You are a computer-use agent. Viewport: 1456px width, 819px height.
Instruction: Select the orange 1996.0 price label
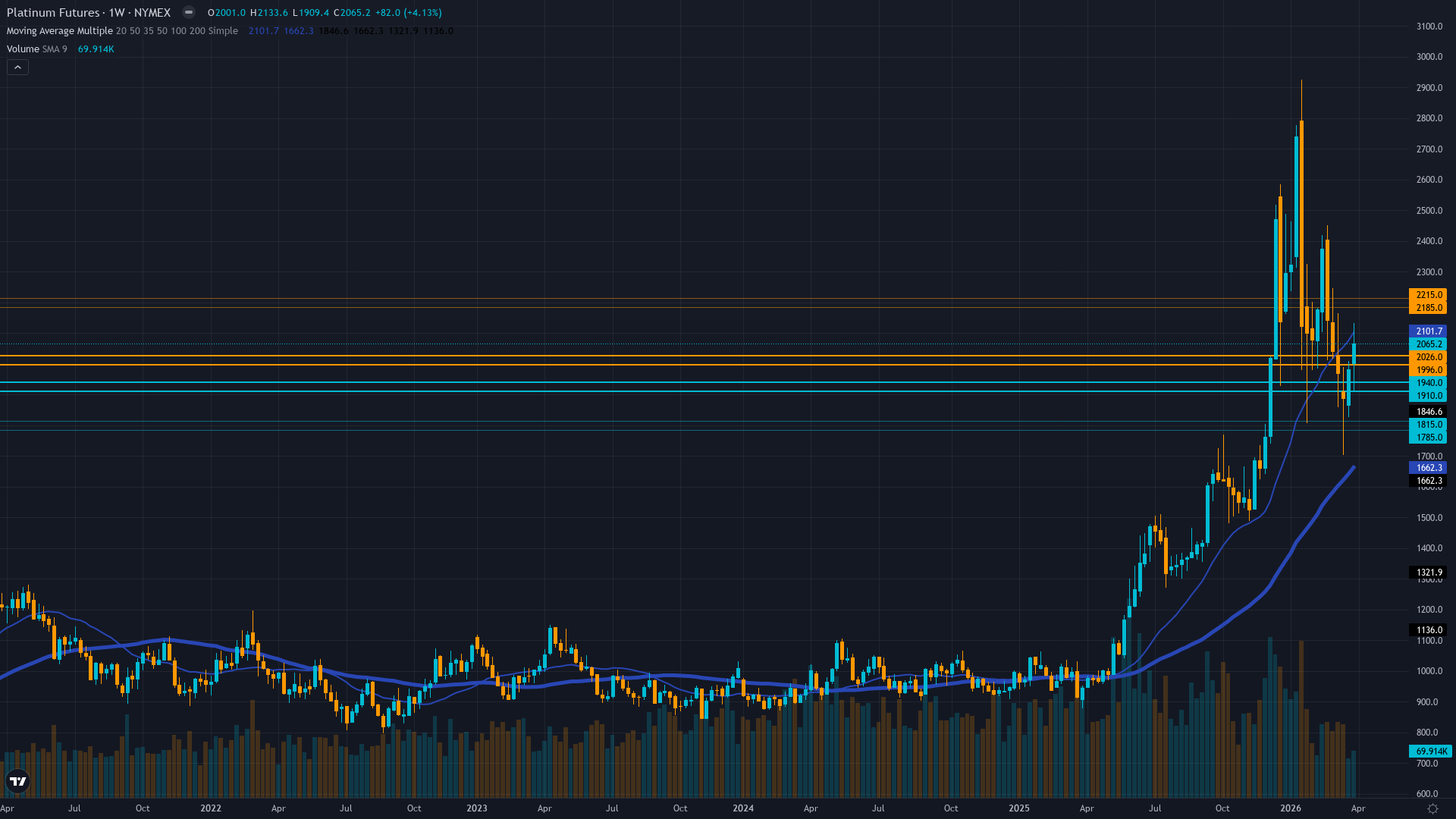[x=1428, y=370]
